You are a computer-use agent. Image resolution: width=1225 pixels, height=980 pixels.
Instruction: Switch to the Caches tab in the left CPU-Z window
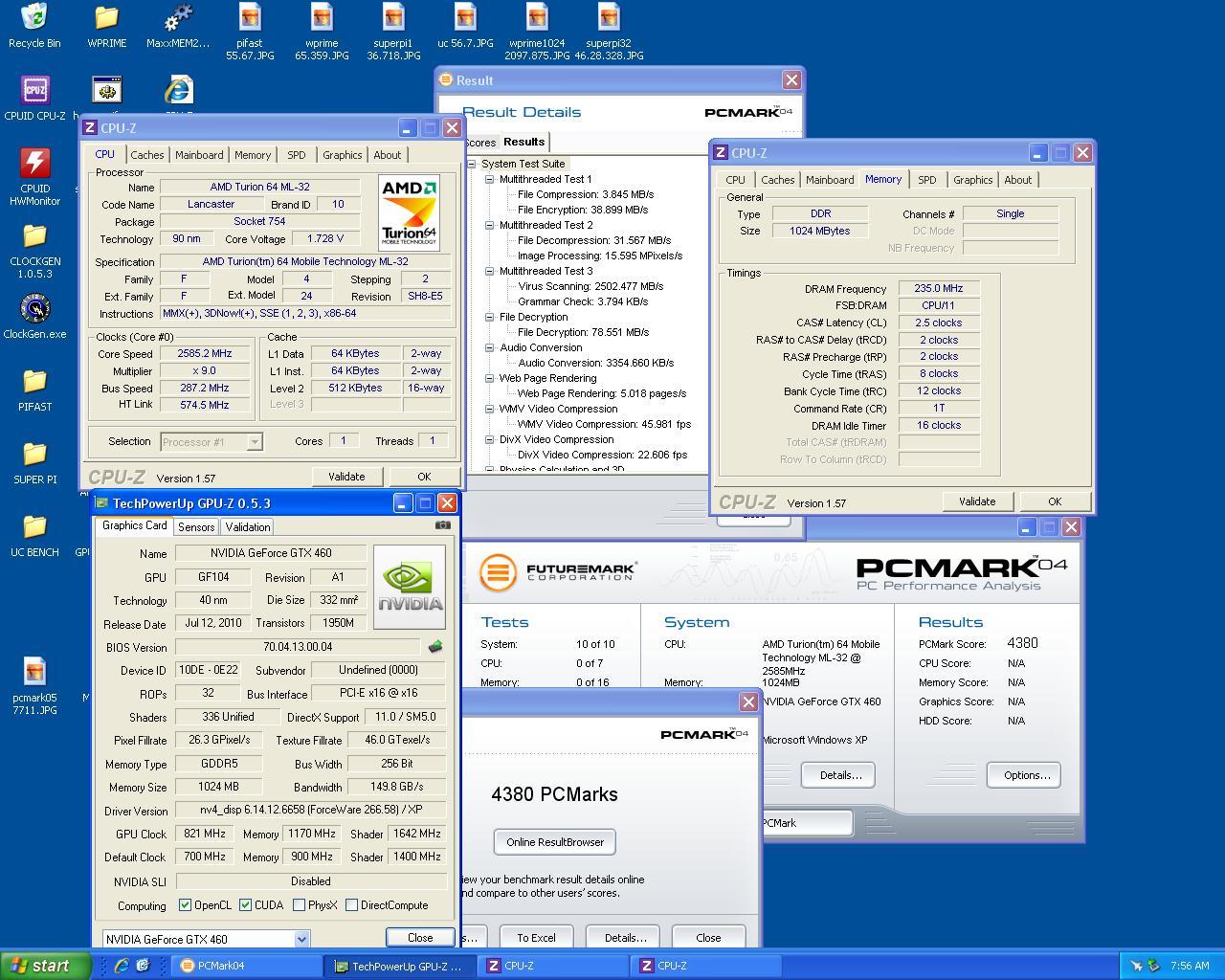147,155
